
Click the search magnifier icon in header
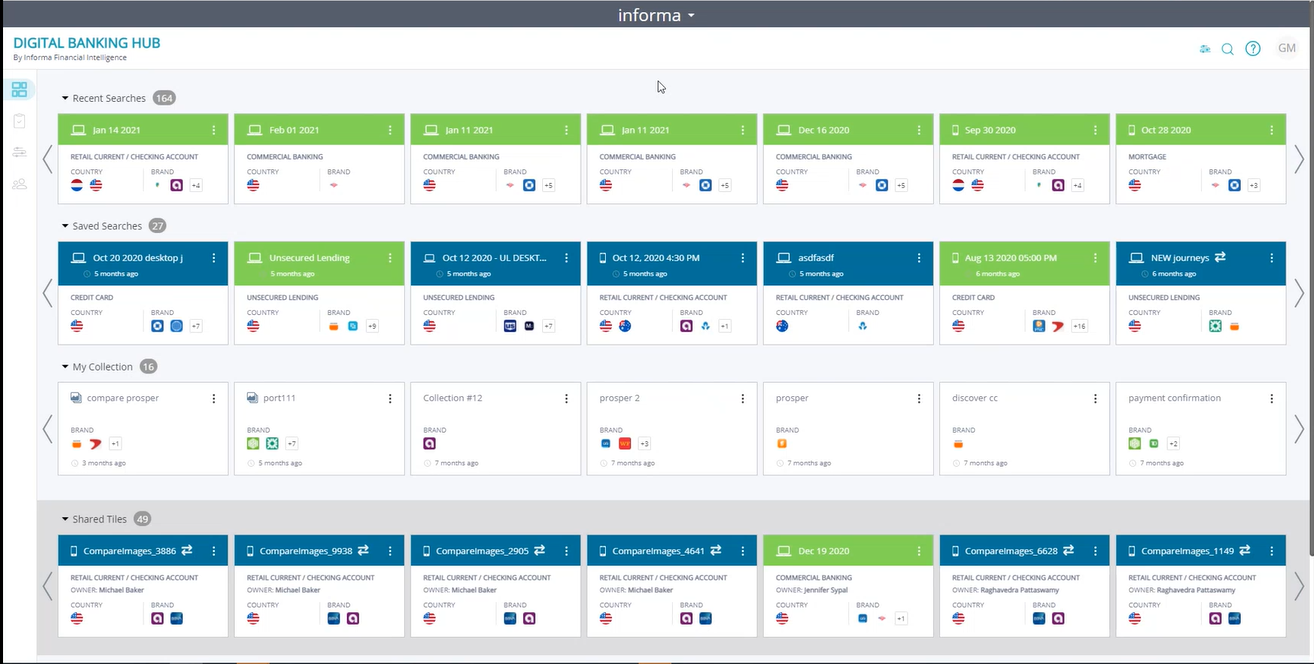click(x=1228, y=49)
